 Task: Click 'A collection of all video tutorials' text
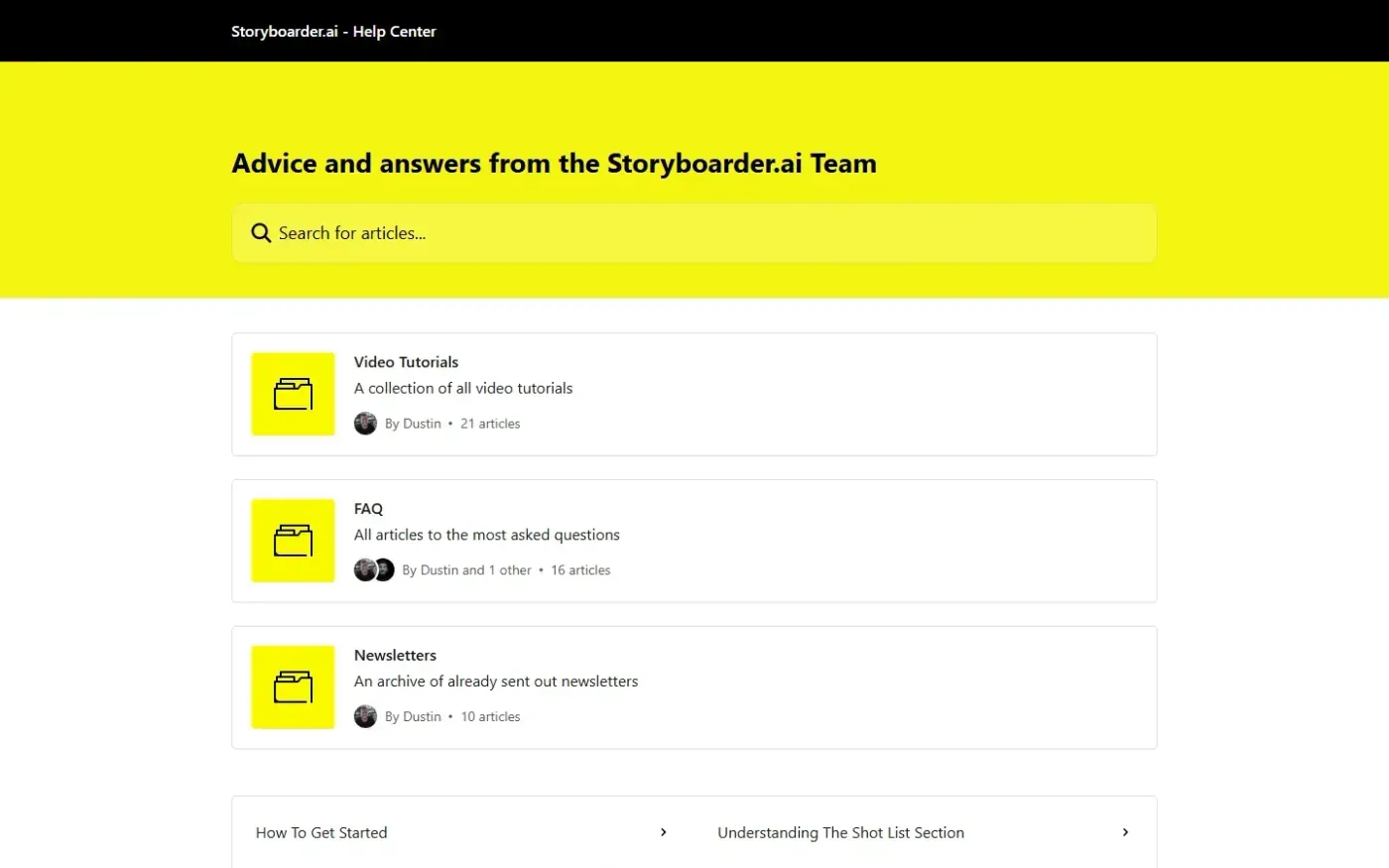point(463,388)
